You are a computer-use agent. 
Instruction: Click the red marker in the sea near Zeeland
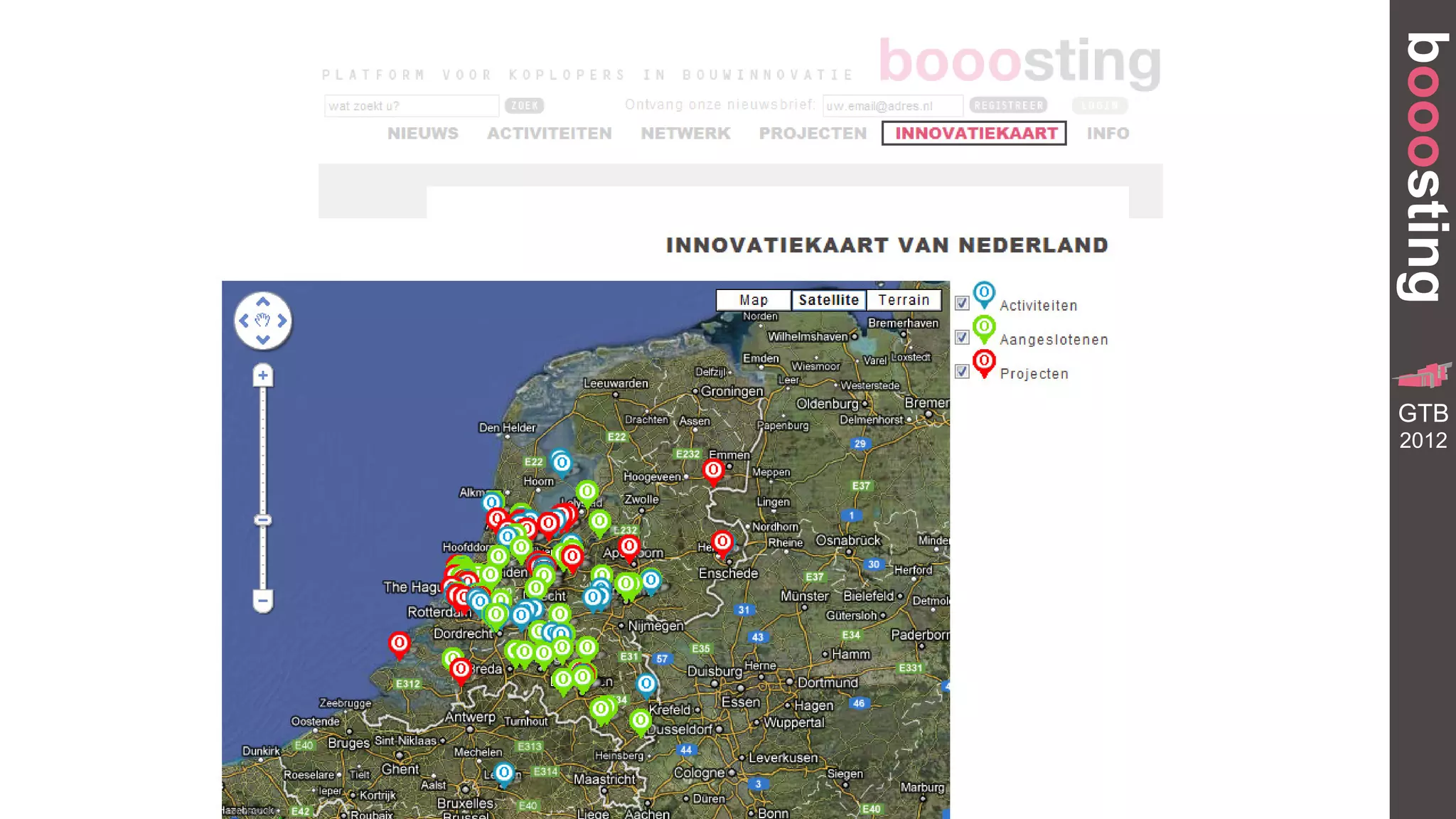pyautogui.click(x=400, y=645)
